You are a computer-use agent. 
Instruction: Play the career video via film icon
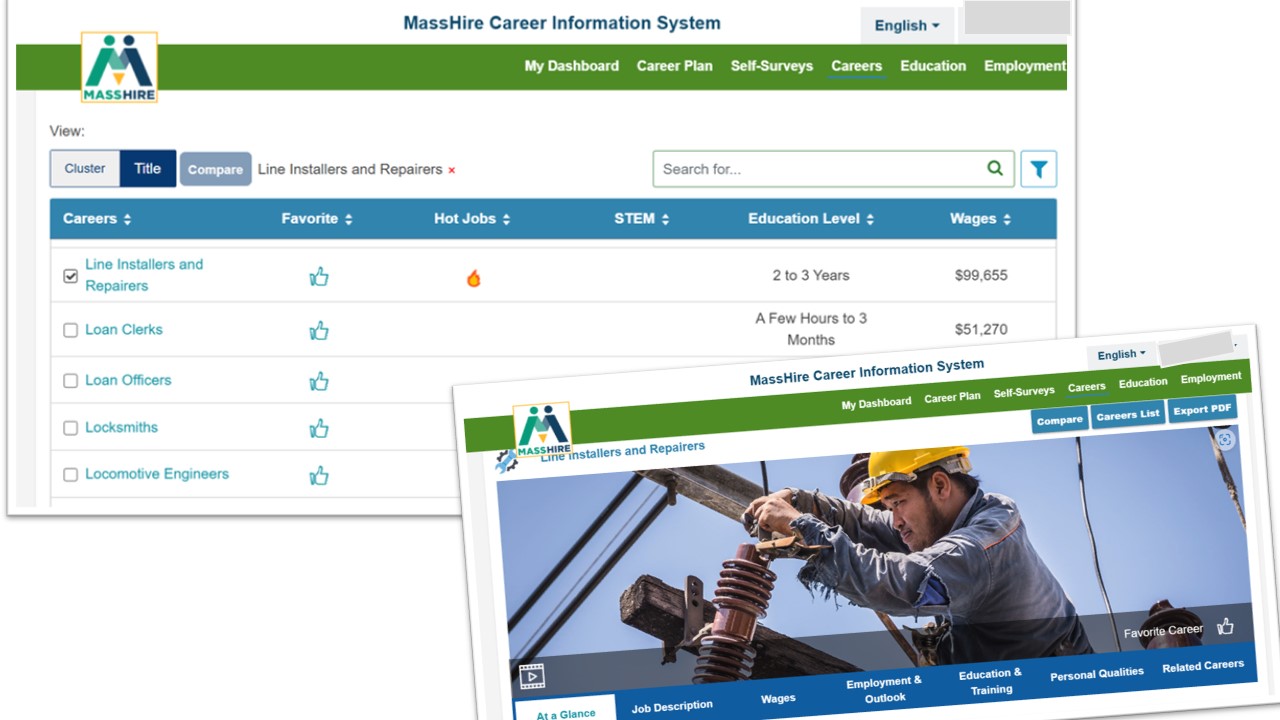[x=532, y=676]
